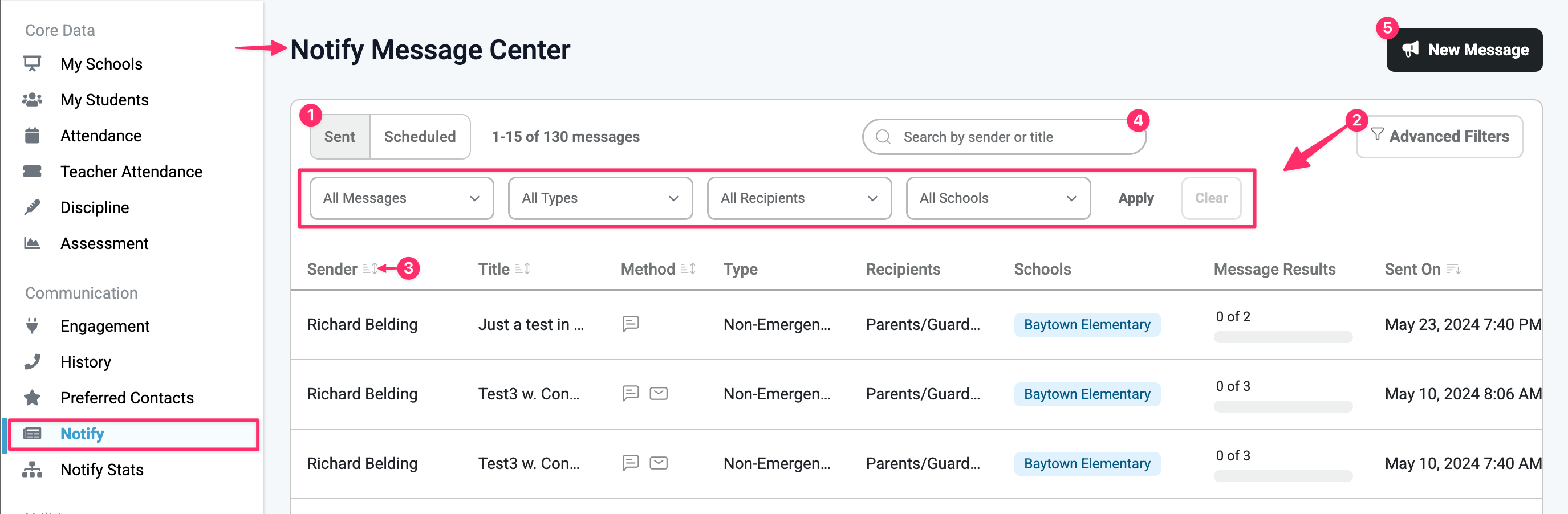Click the Message Results column header
The width and height of the screenshot is (1568, 514).
(1274, 269)
